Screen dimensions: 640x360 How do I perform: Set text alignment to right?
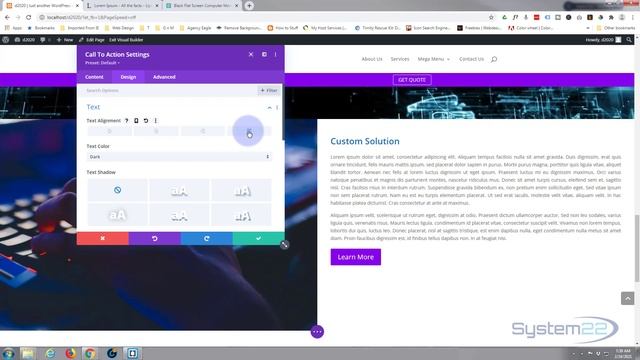(x=202, y=131)
